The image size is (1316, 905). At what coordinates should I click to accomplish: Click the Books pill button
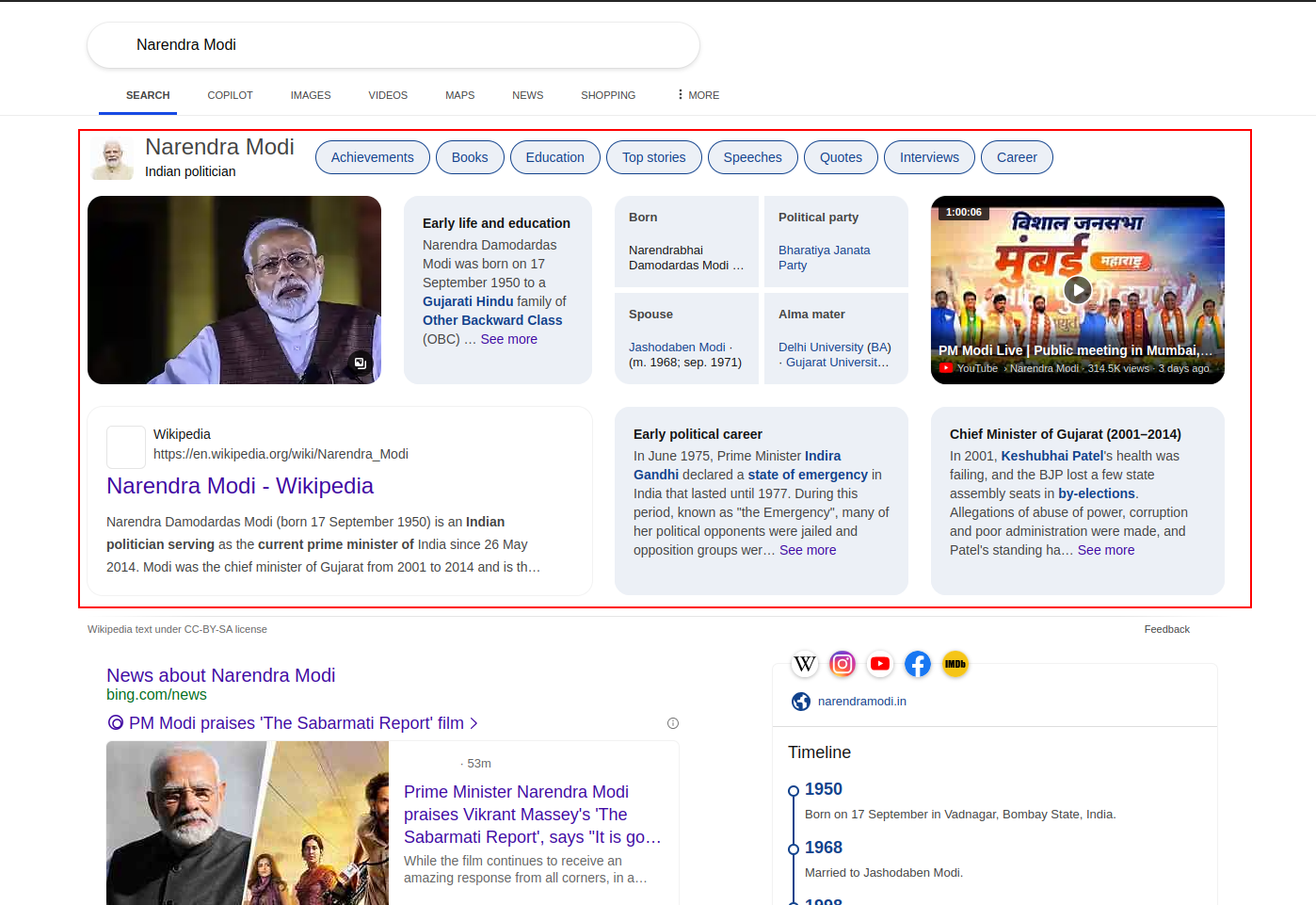(x=470, y=157)
